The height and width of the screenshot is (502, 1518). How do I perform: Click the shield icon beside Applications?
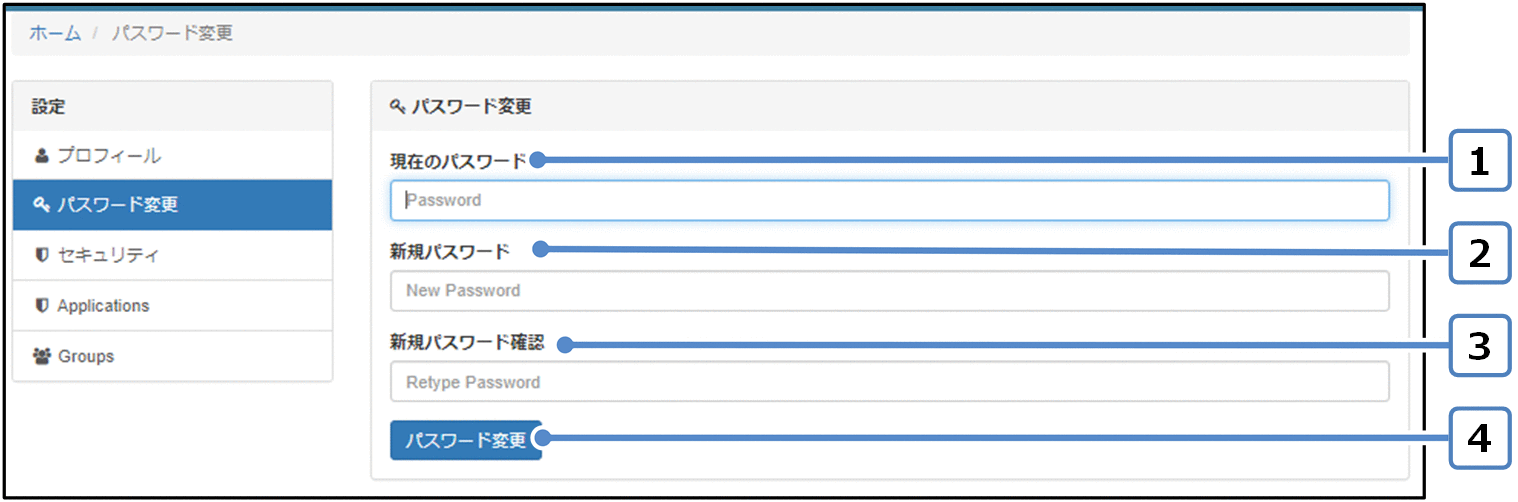(41, 305)
